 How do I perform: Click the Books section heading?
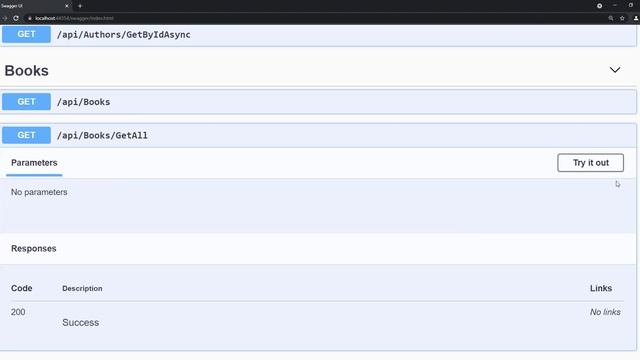click(x=27, y=71)
